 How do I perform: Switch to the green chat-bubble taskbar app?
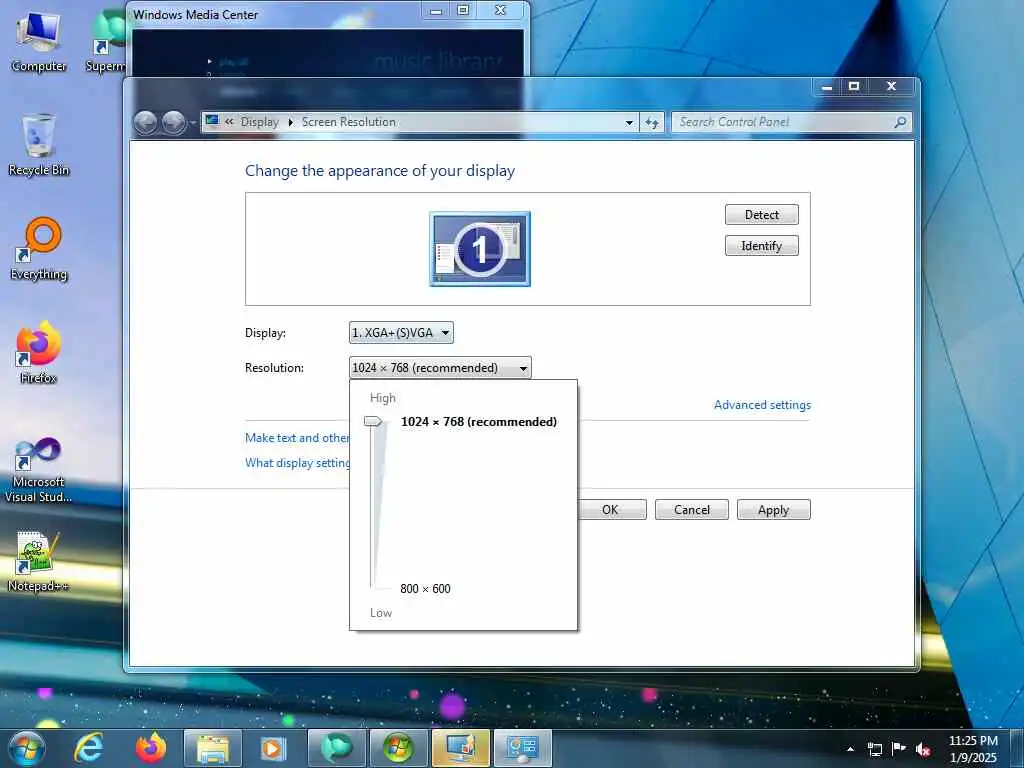tap(336, 748)
